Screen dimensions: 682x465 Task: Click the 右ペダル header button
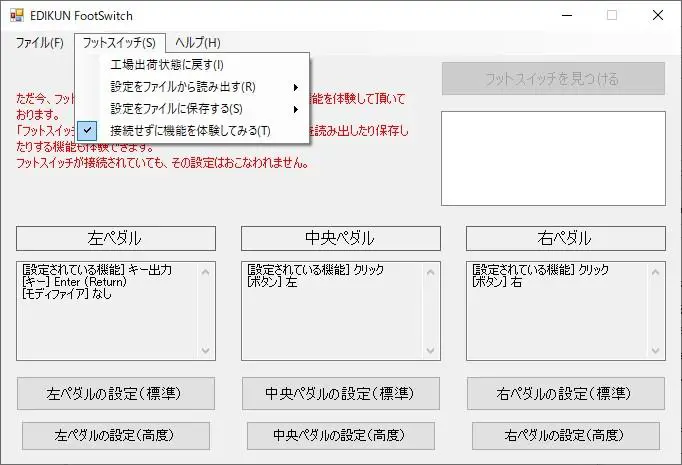565,238
